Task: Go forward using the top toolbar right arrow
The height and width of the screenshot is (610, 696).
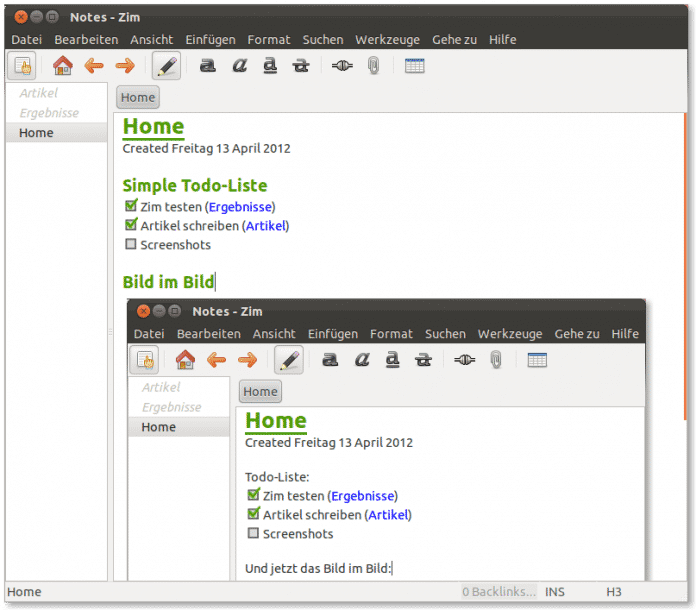Action: 125,66
